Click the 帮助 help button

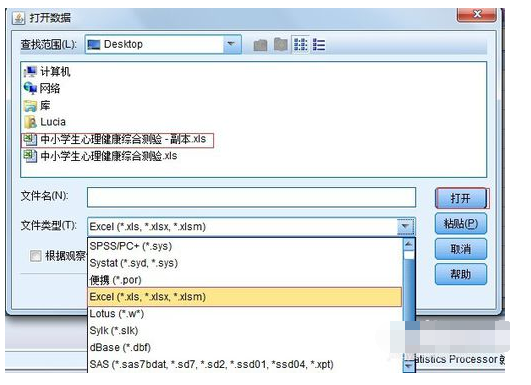click(x=461, y=274)
